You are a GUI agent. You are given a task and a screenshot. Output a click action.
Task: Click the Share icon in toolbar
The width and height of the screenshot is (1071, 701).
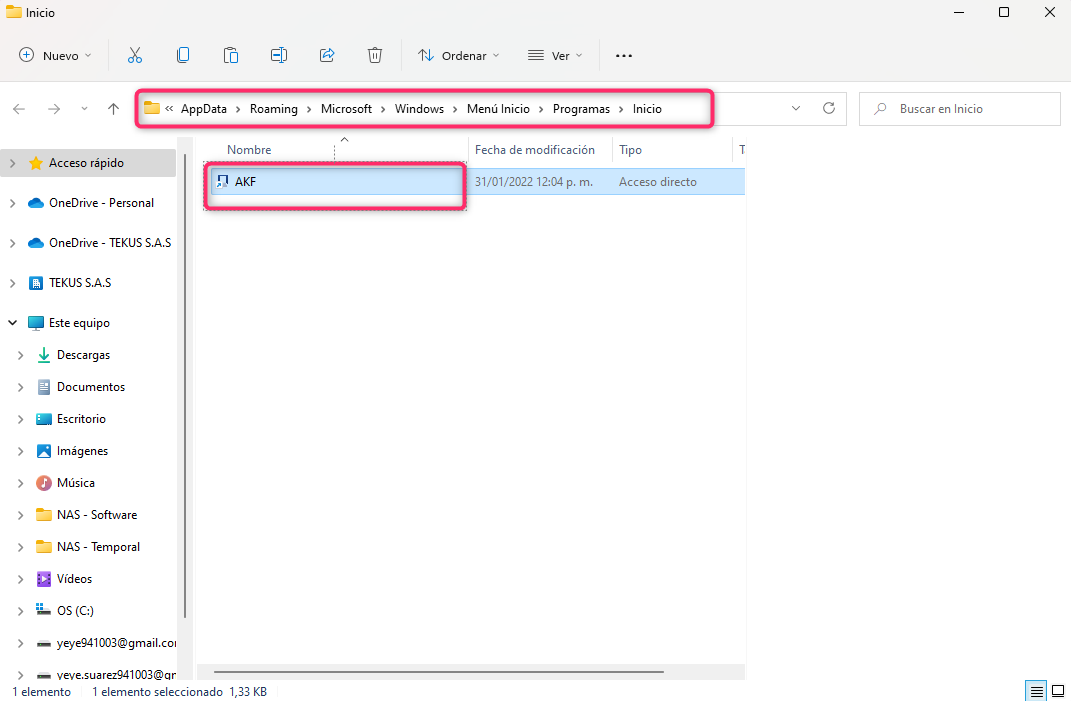[x=327, y=56]
